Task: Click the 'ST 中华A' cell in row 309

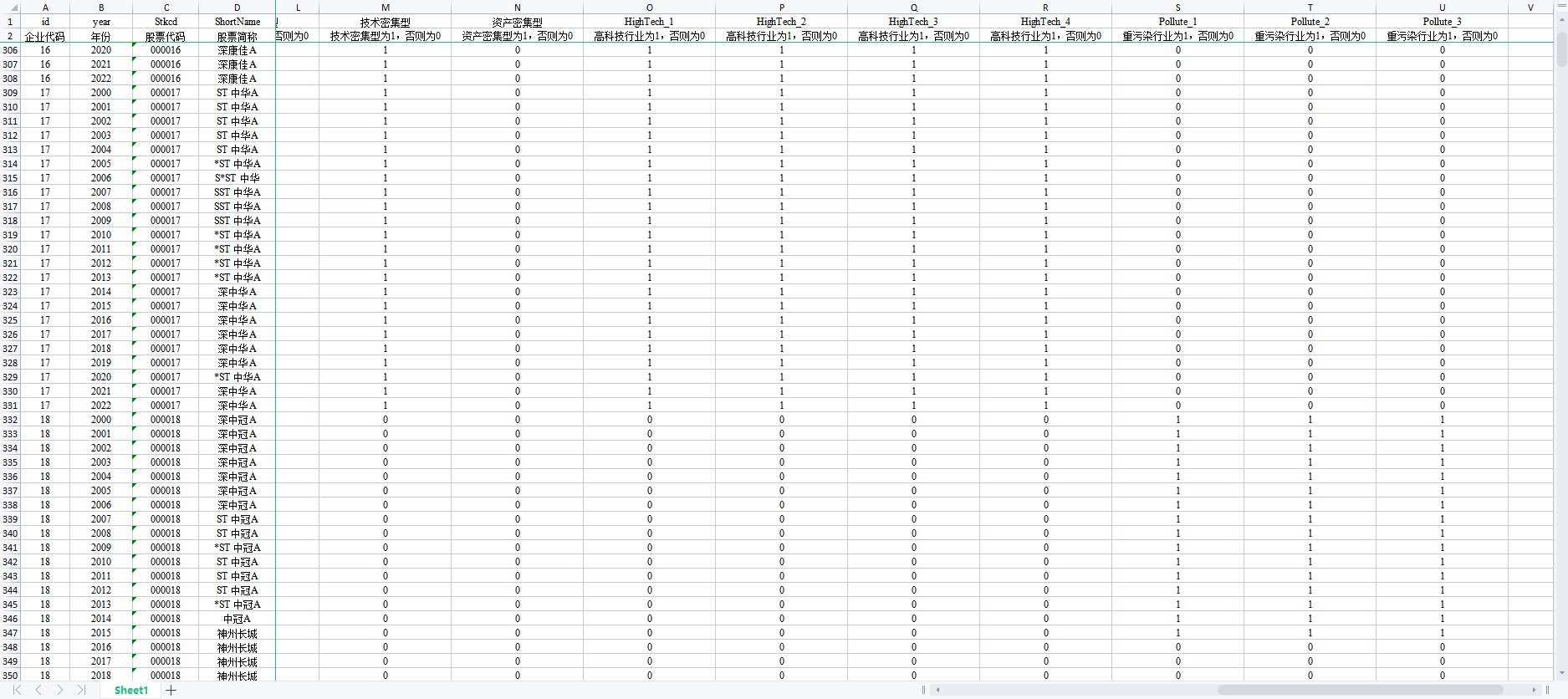Action: pos(237,93)
